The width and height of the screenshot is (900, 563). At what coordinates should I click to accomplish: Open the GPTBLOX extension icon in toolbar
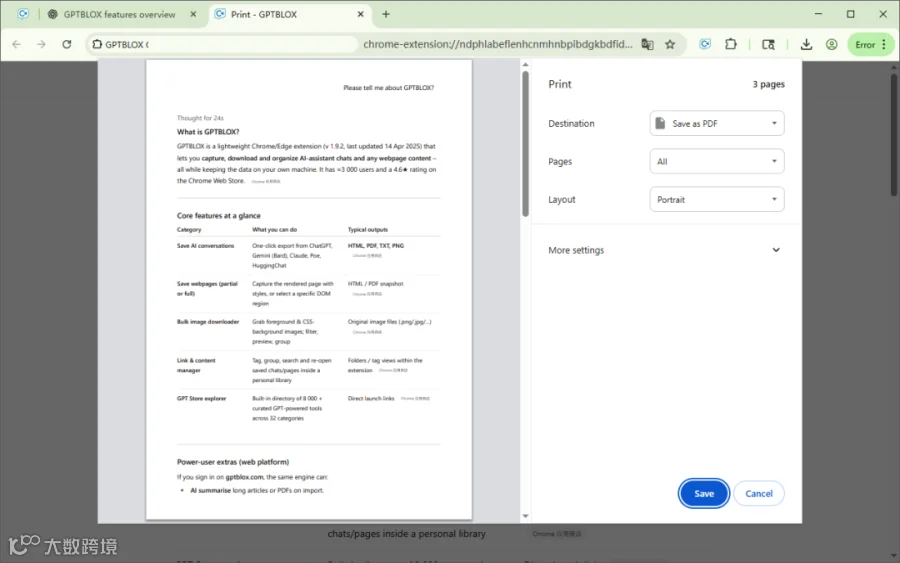coord(705,44)
